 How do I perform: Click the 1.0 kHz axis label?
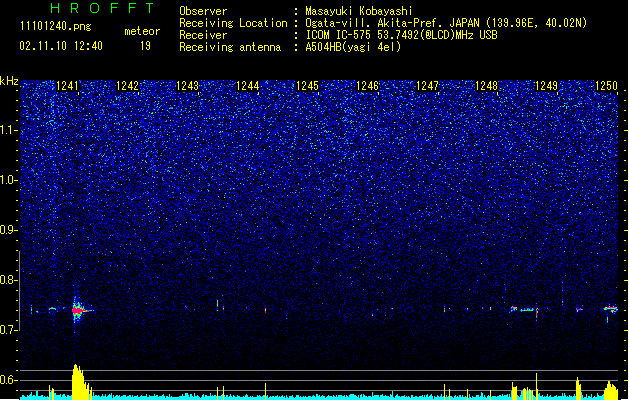(x=9, y=181)
